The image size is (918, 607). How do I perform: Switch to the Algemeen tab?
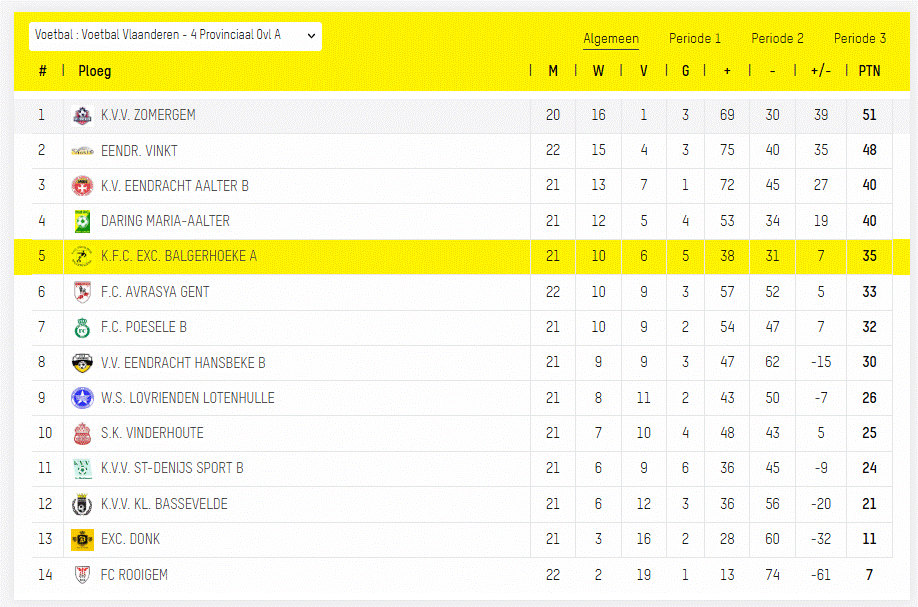(611, 39)
